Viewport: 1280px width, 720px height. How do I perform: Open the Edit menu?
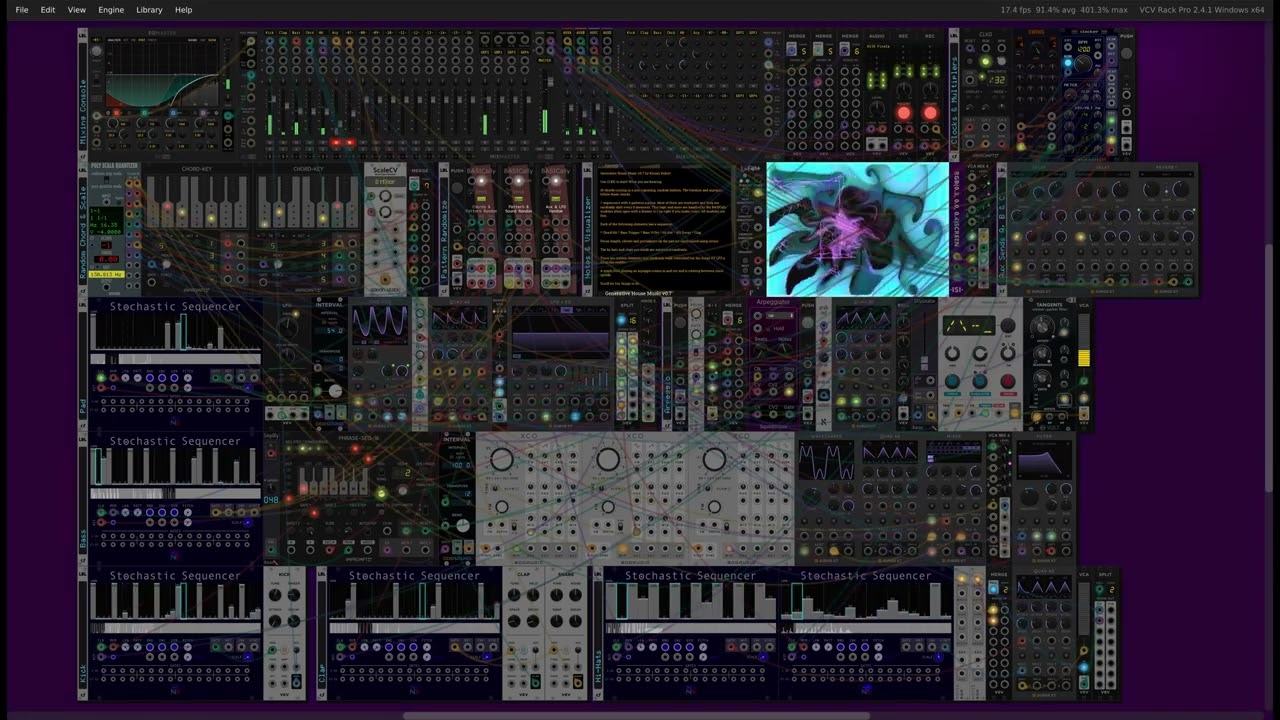pyautogui.click(x=47, y=9)
